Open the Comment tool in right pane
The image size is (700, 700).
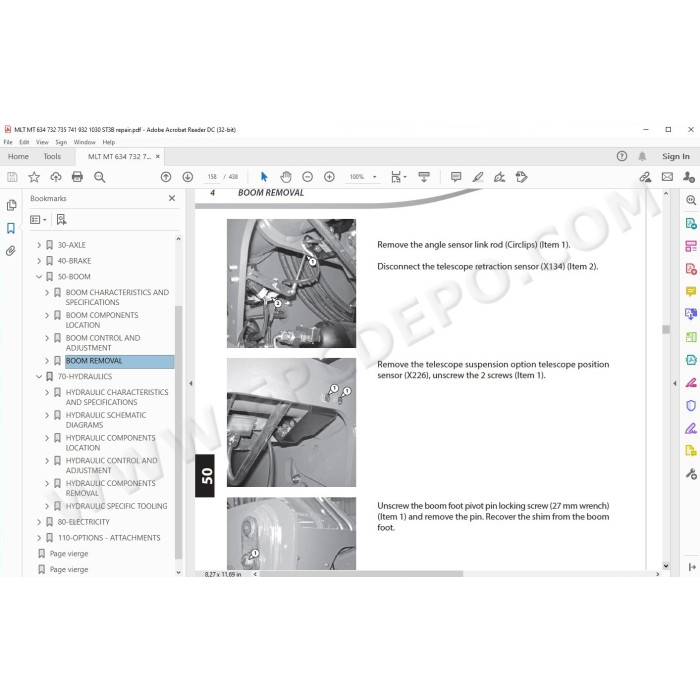[691, 292]
